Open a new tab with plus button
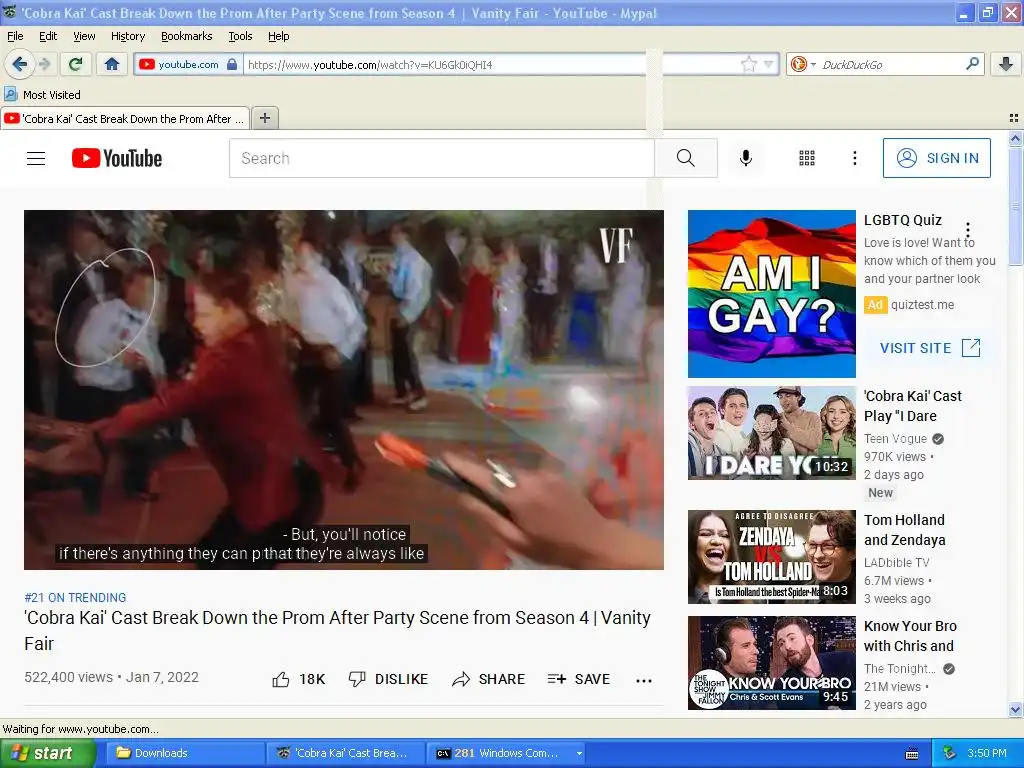The width and height of the screenshot is (1024, 768). click(264, 118)
